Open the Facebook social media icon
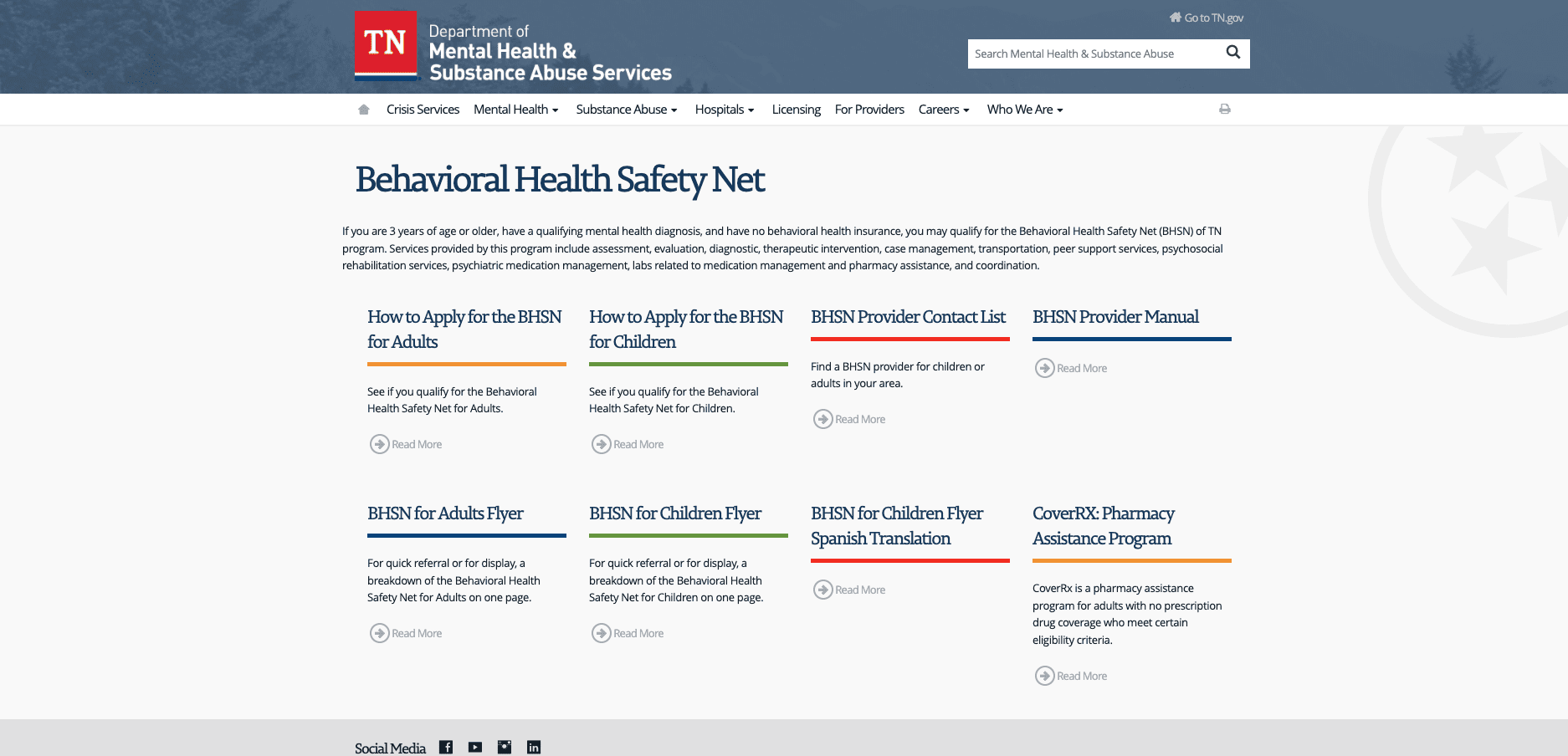1568x756 pixels. pyautogui.click(x=446, y=747)
